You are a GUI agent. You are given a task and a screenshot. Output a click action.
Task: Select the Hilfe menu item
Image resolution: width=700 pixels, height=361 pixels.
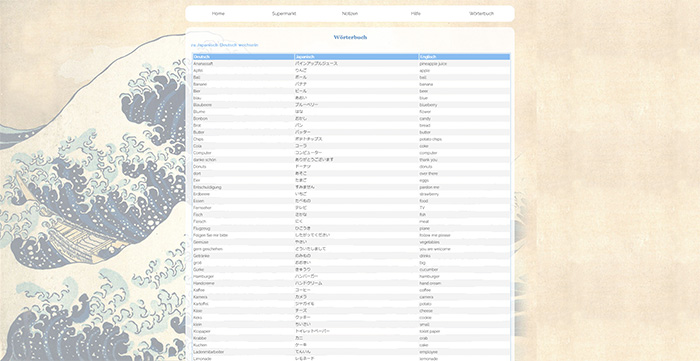[416, 13]
